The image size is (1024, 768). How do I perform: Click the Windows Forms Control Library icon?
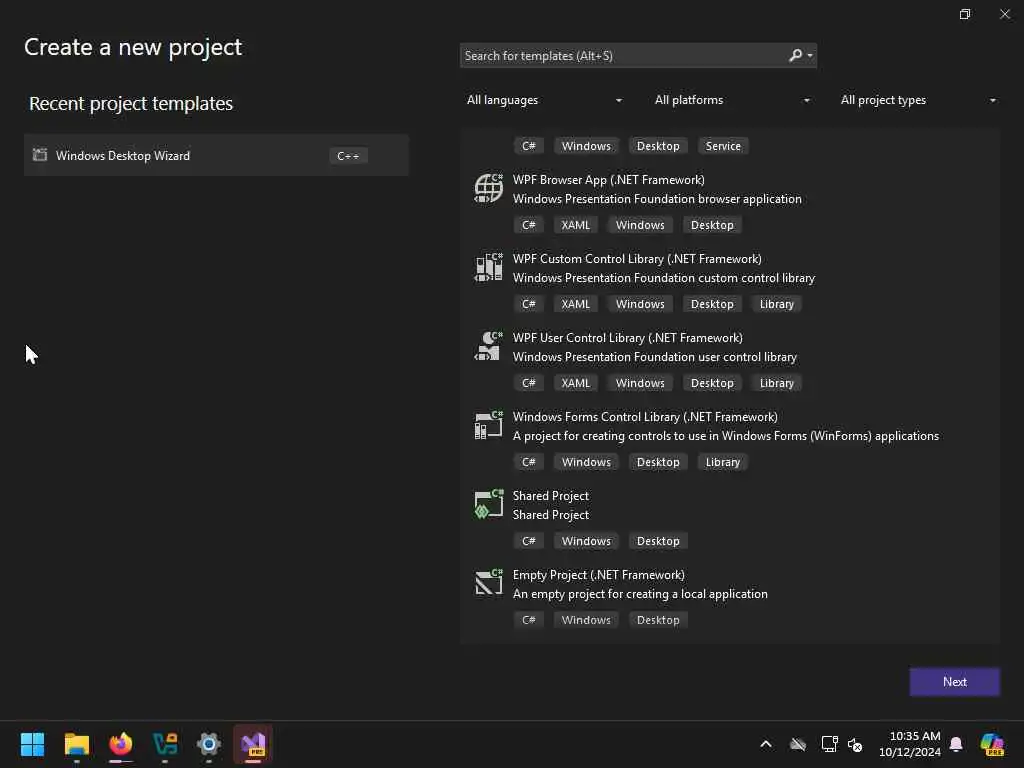(488, 426)
